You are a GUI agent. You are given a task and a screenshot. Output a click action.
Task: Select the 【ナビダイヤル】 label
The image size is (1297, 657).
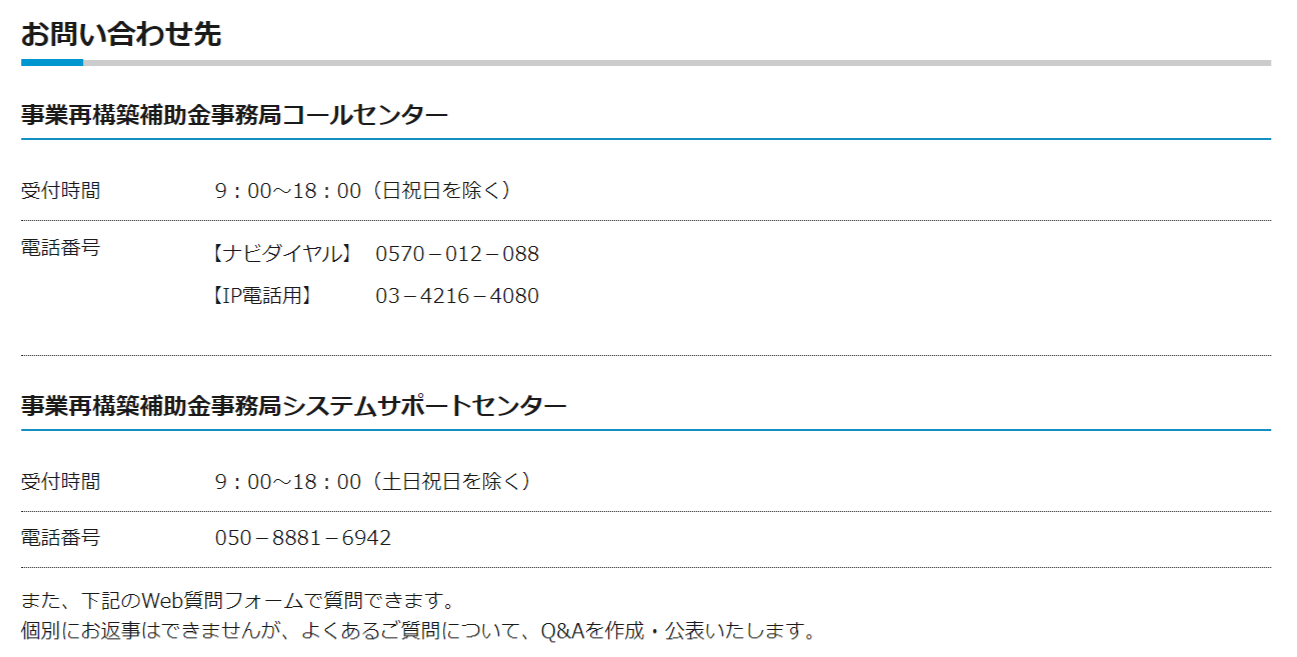(x=282, y=254)
